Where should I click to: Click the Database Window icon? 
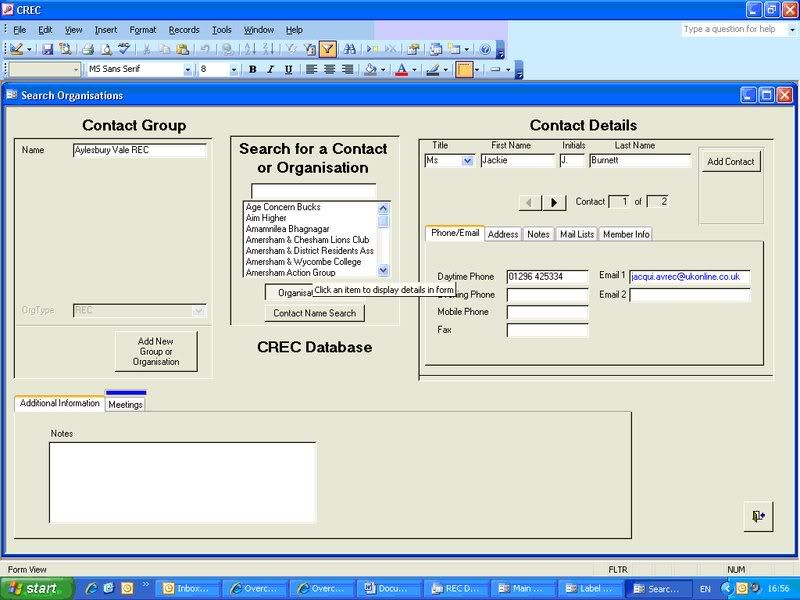436,49
